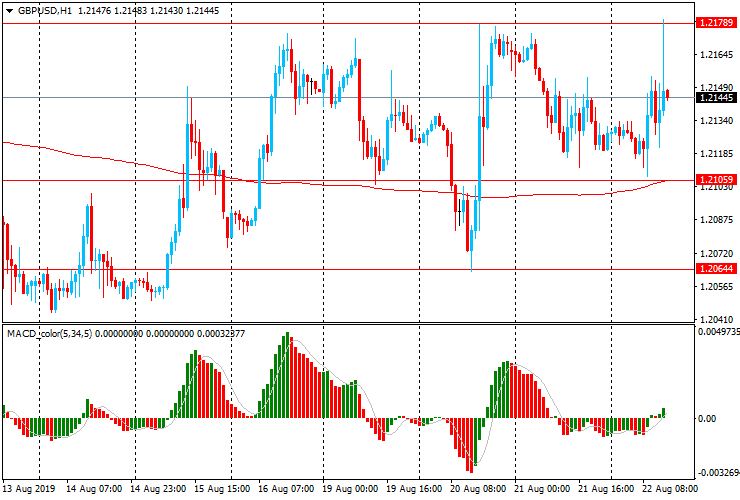
Task: Click the MACD scale value 0.0049735
Action: 719,332
